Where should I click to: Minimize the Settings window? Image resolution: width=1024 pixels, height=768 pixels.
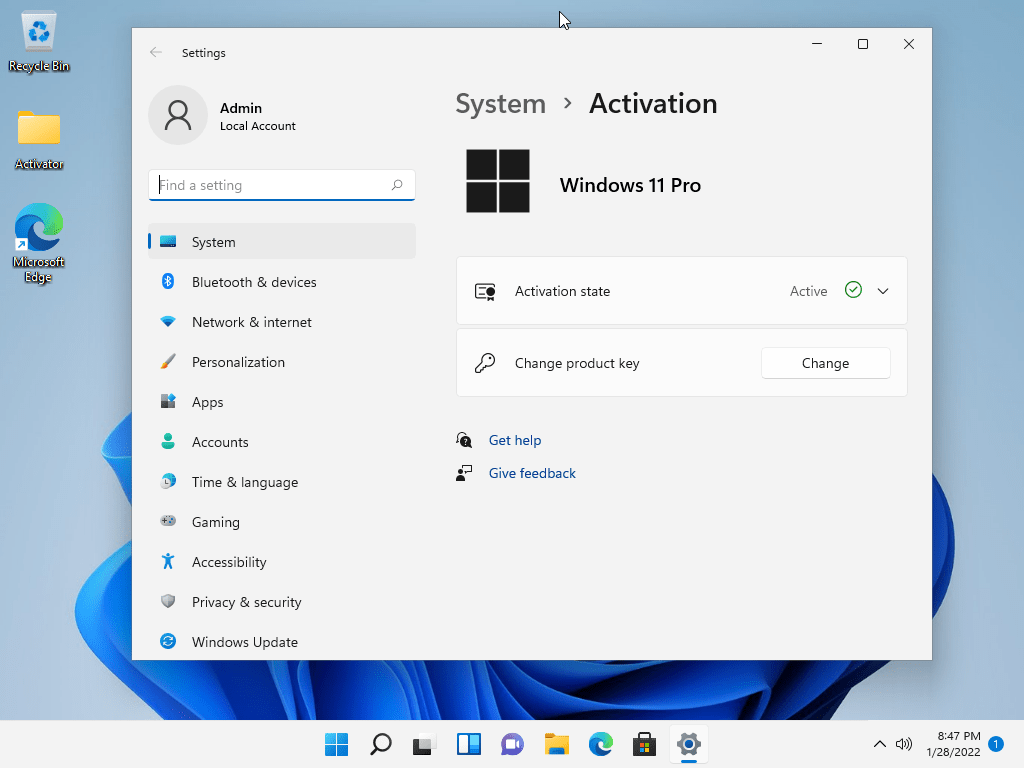tap(817, 44)
